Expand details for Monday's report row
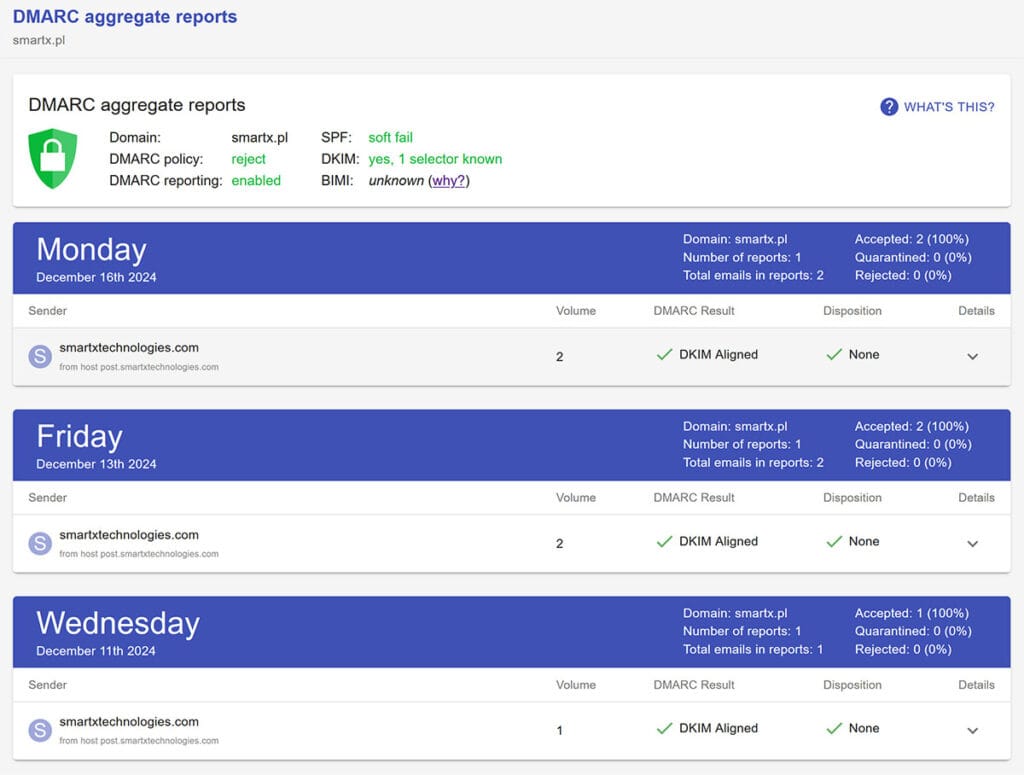The width and height of the screenshot is (1024, 775). click(972, 357)
